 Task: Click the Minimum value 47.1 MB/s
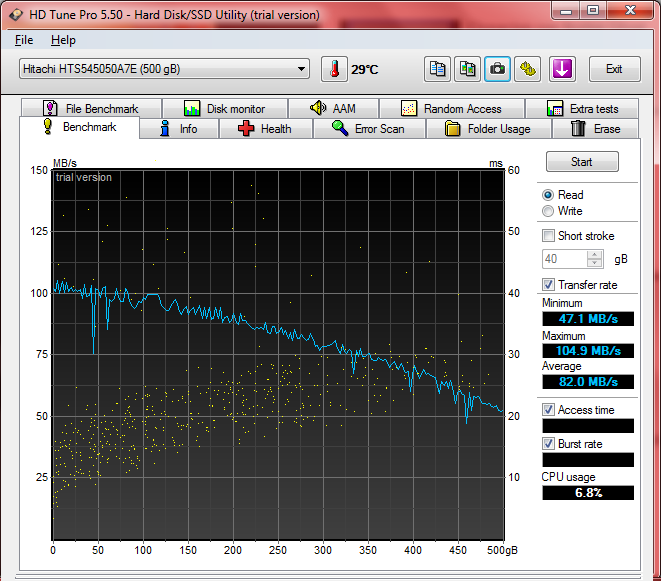pyautogui.click(x=588, y=319)
